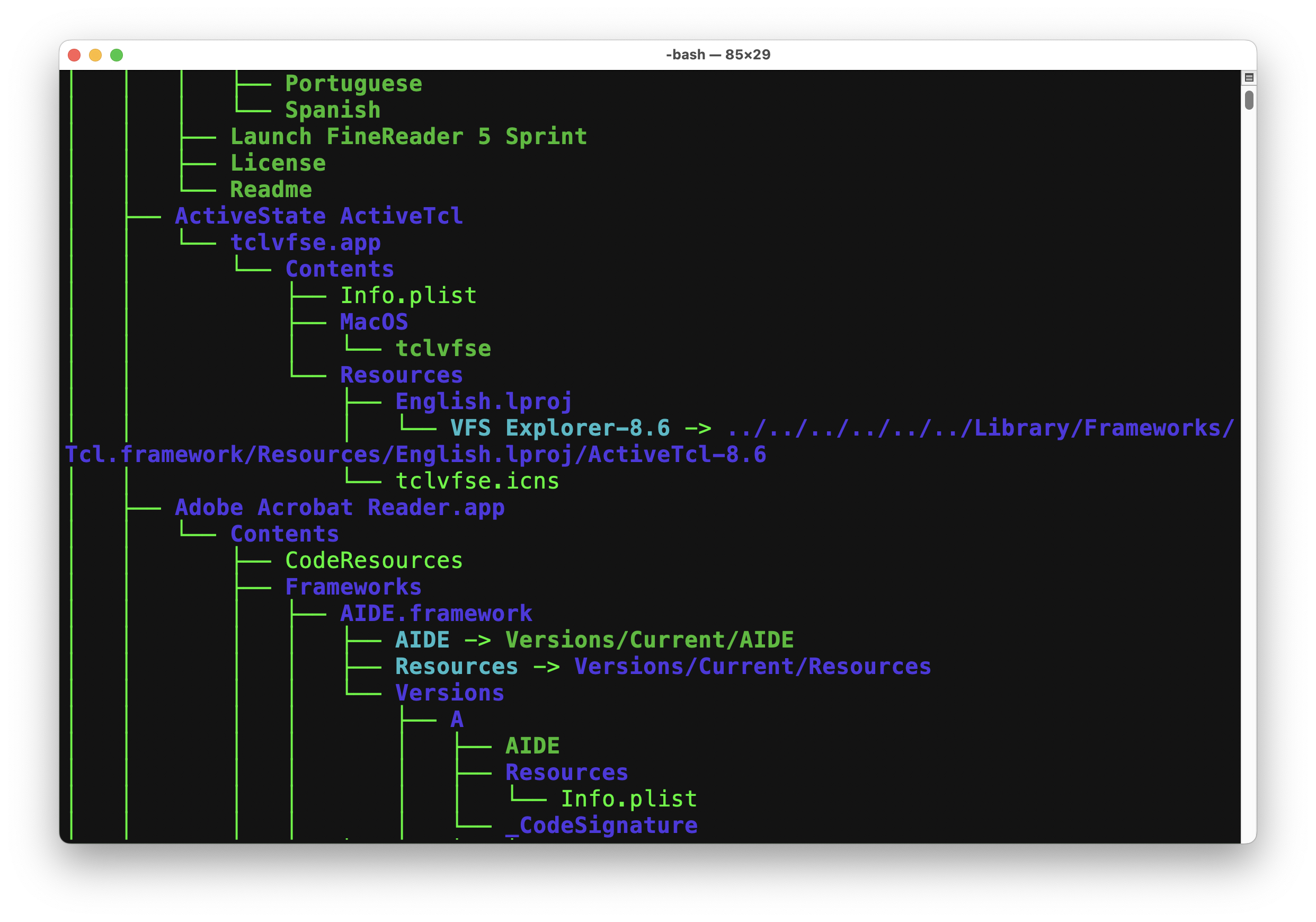1316x922 pixels.
Task: Click 'Contents' under Adobe Acrobat Reader.app
Action: coord(285,534)
